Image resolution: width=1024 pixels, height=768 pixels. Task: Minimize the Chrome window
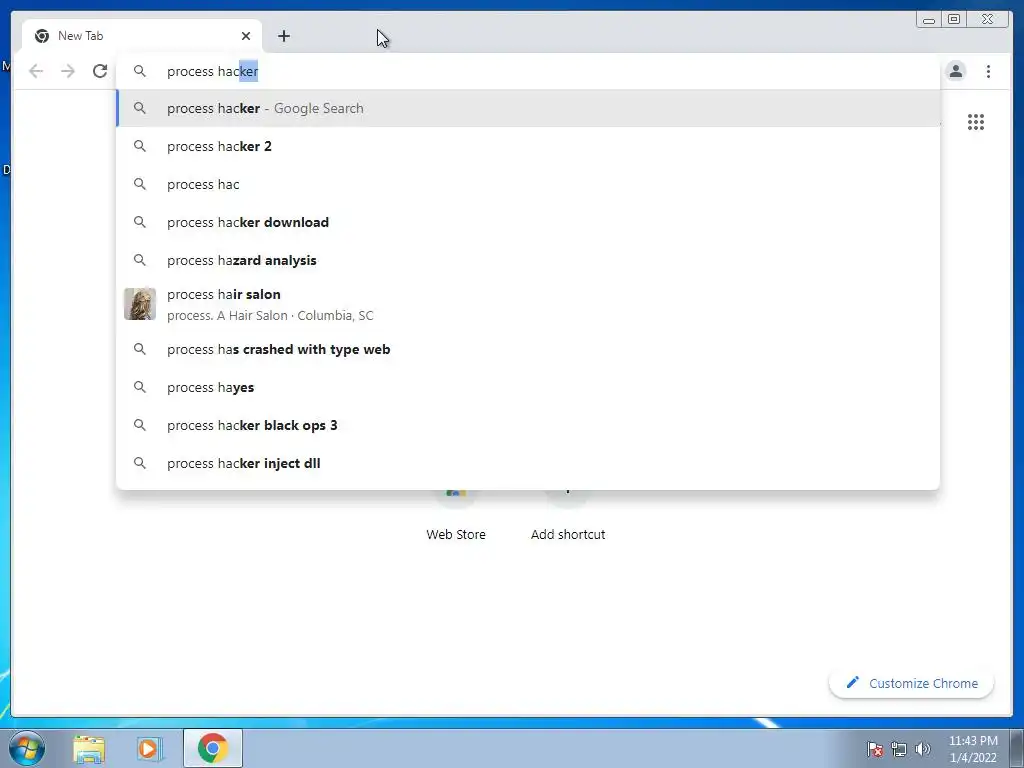[929, 20]
